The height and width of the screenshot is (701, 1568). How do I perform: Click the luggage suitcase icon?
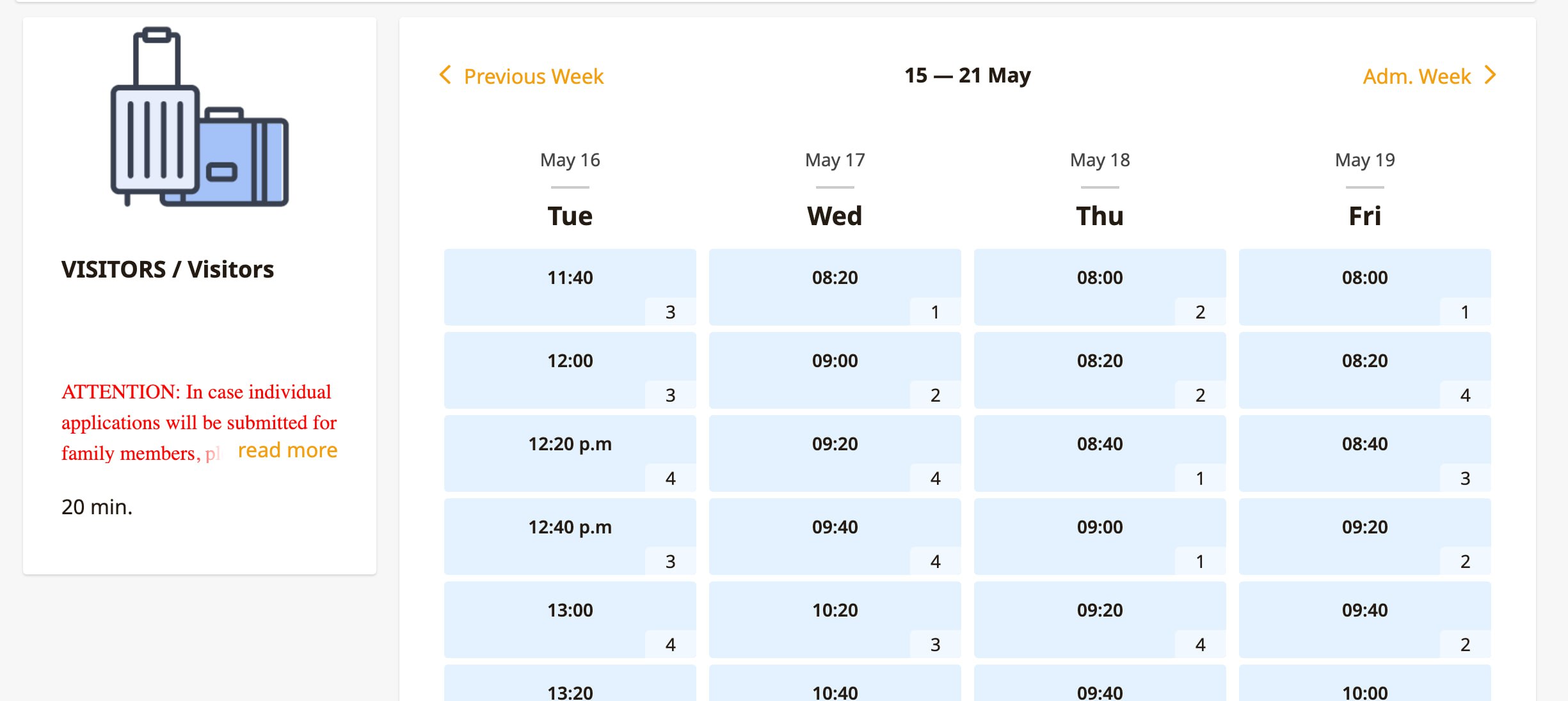(x=199, y=118)
